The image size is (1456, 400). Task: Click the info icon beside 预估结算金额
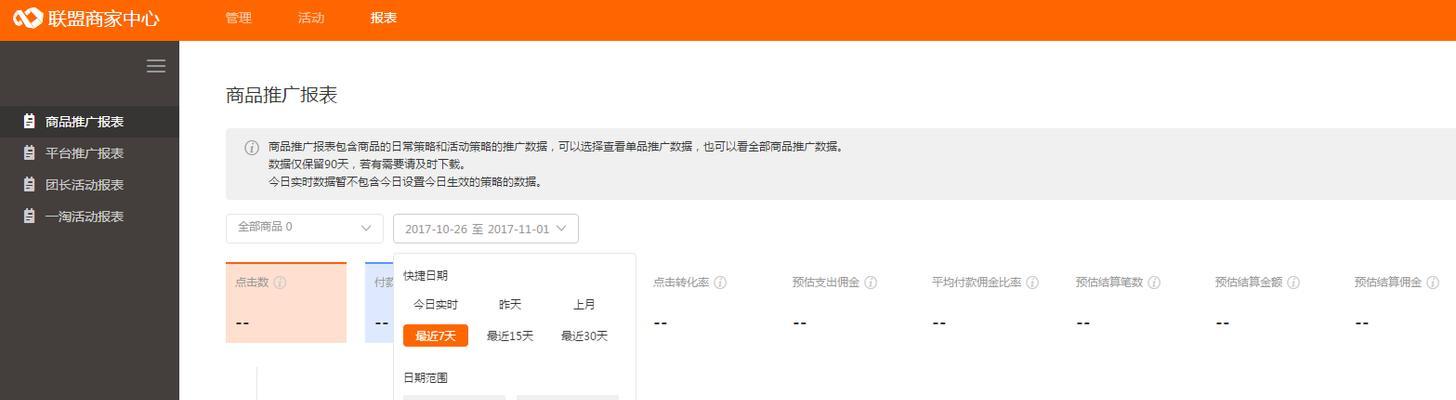click(x=1293, y=283)
